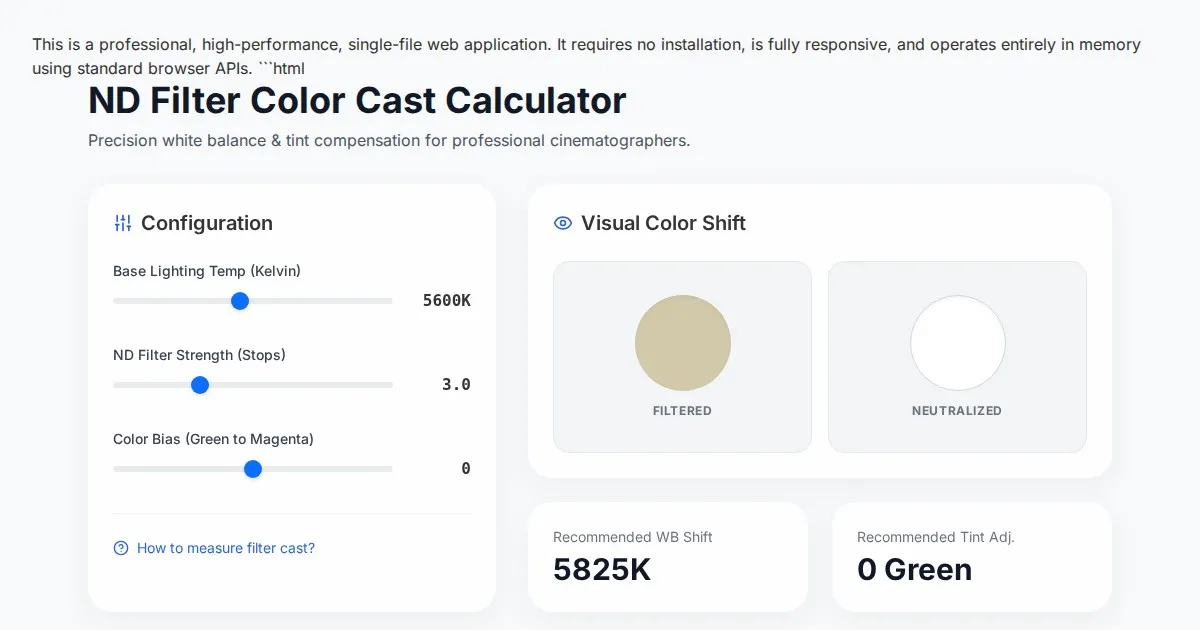Click the 0 Green tint adjustment value
Screen dimensions: 1200x630
tap(914, 569)
